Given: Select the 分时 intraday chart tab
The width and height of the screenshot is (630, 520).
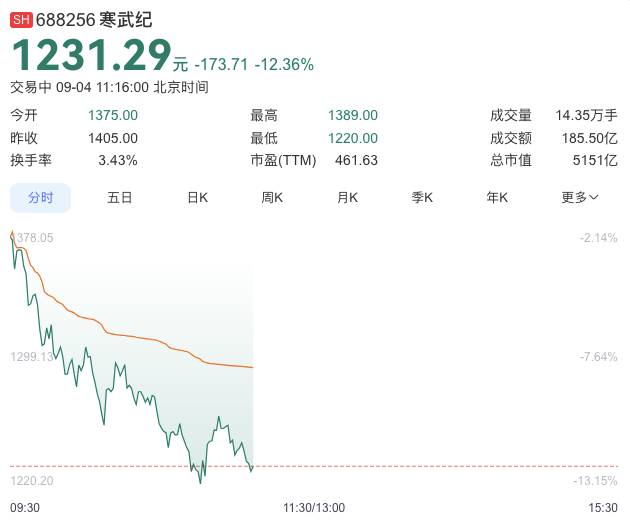Looking at the screenshot, I should point(41,198).
